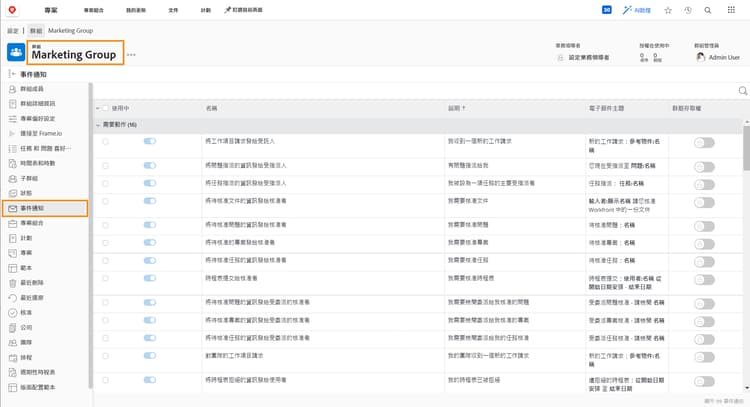Open the nine-dot main menu grid
The width and height of the screenshot is (750, 407).
731,10
